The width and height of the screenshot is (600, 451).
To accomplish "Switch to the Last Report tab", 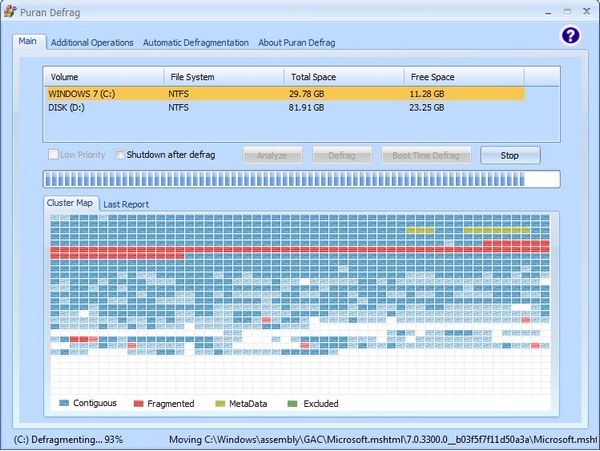I will coord(126,205).
